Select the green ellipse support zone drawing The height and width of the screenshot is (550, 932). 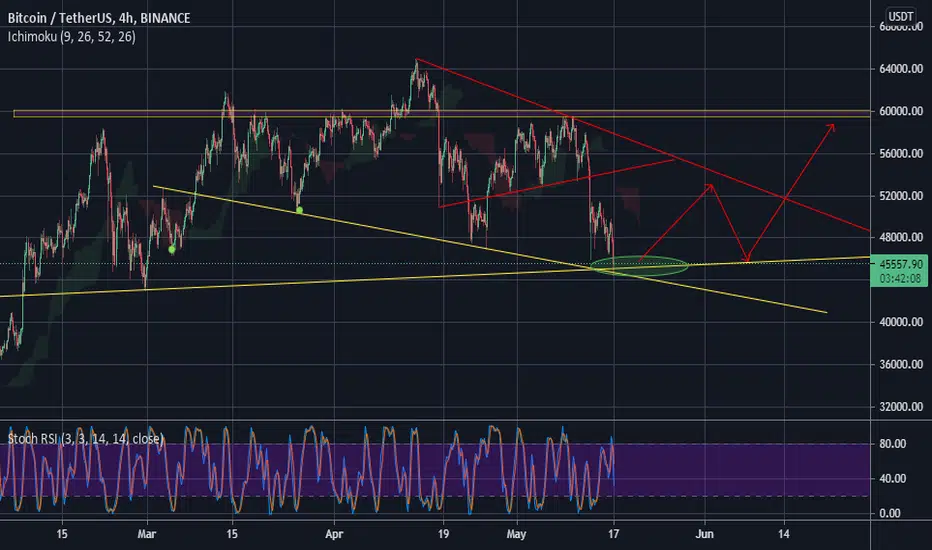[x=640, y=265]
